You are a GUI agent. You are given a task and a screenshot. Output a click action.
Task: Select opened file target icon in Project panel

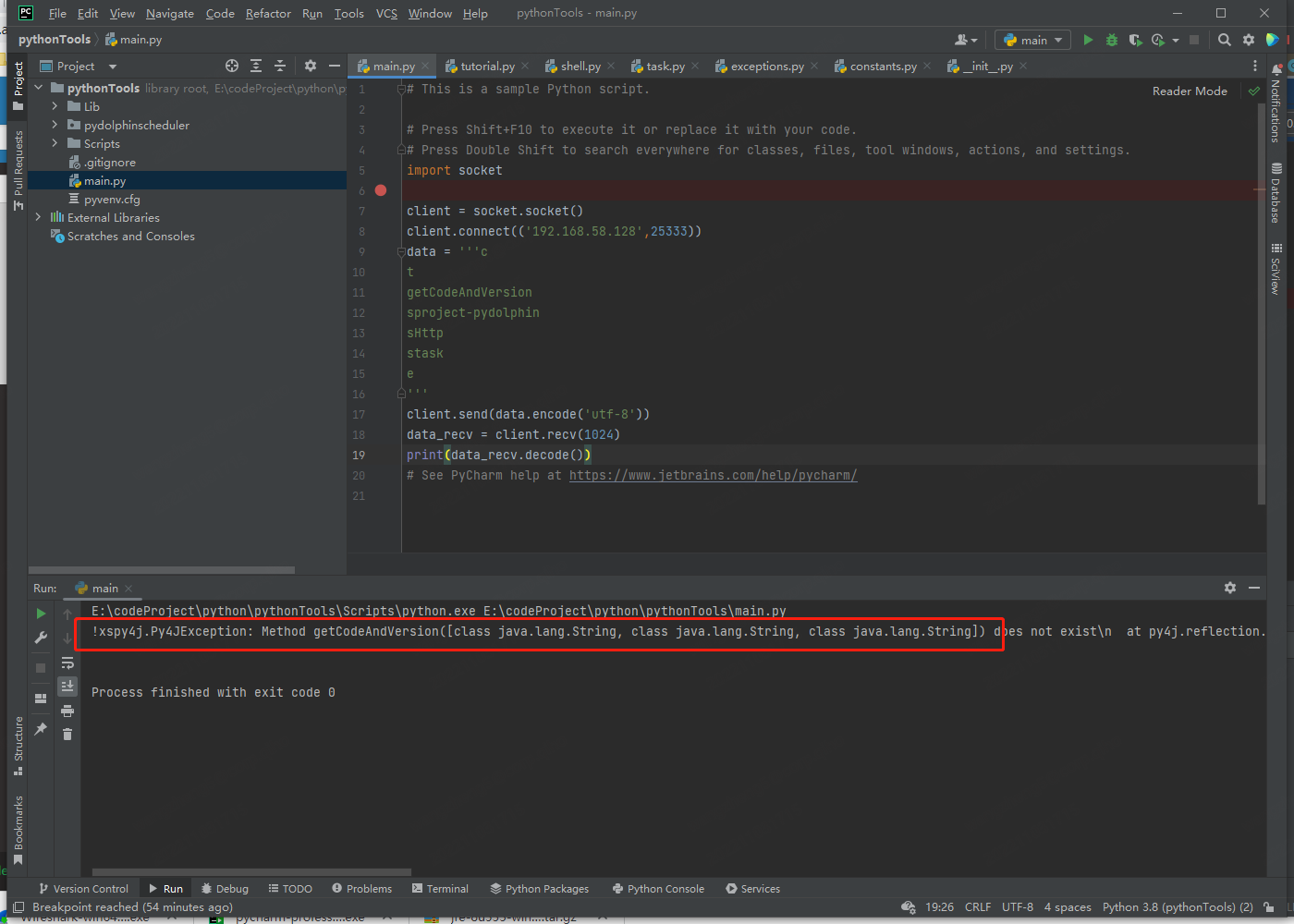[232, 66]
